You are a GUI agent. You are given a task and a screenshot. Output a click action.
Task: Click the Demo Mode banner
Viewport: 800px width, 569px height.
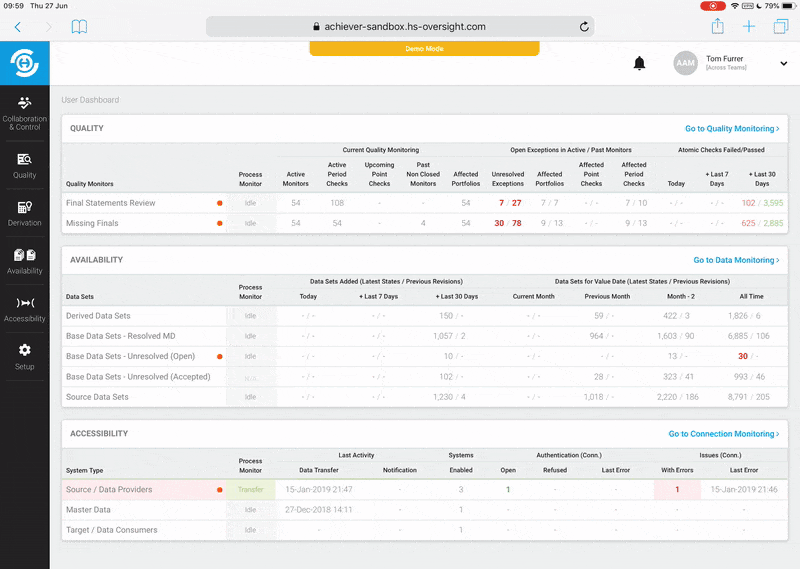coord(424,48)
